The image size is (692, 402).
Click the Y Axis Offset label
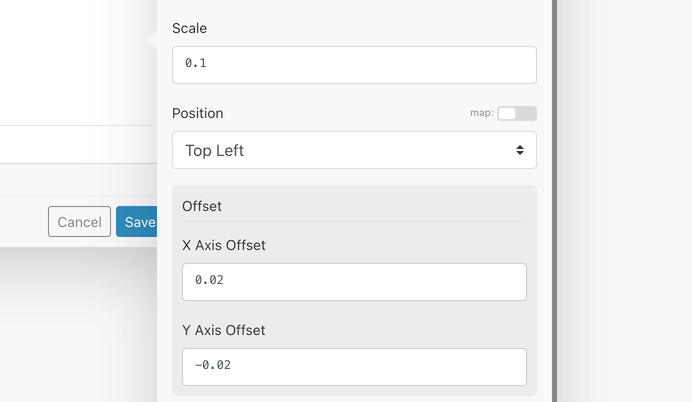224,330
